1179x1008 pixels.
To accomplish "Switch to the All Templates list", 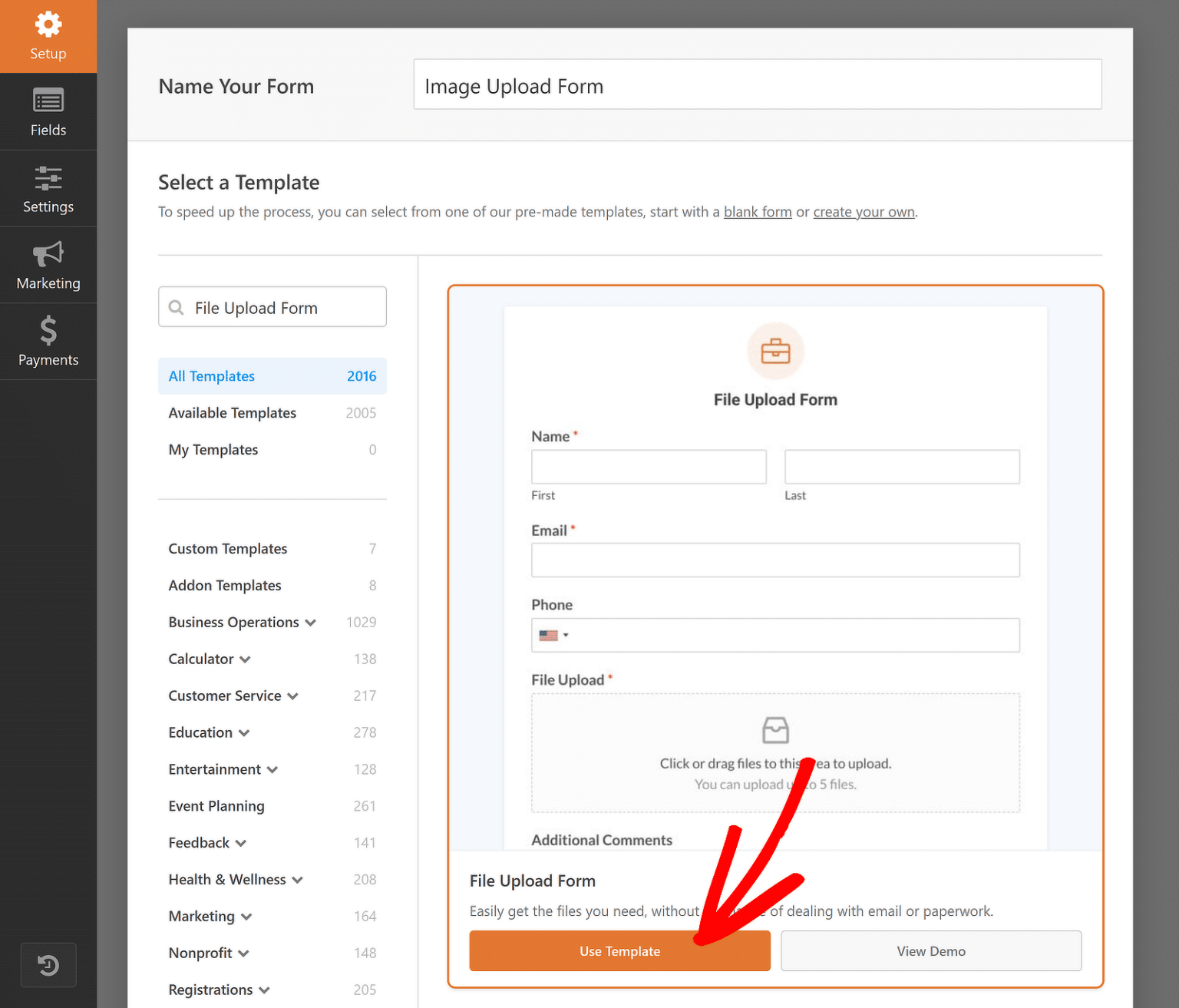I will [x=211, y=376].
